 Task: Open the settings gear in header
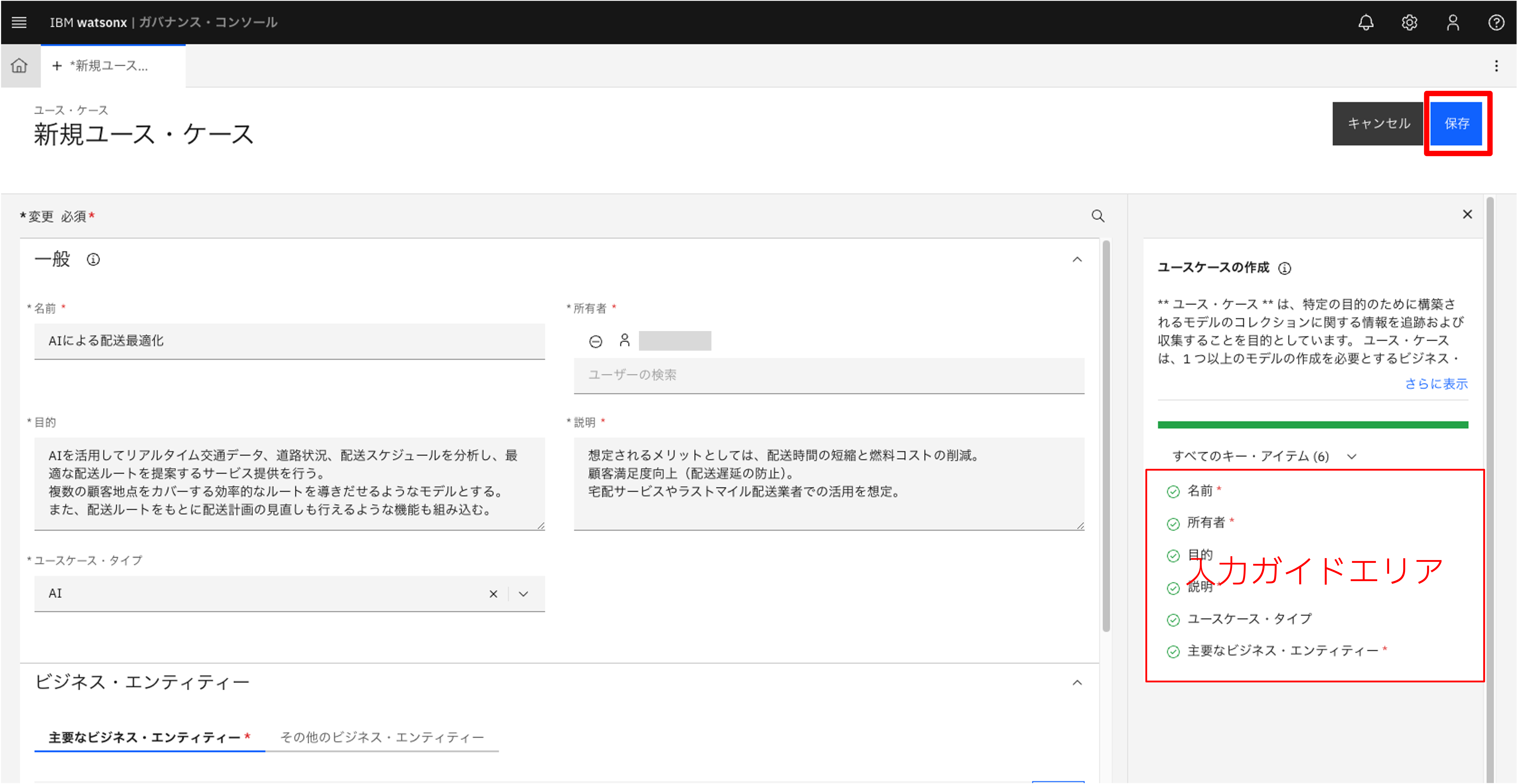(1409, 22)
